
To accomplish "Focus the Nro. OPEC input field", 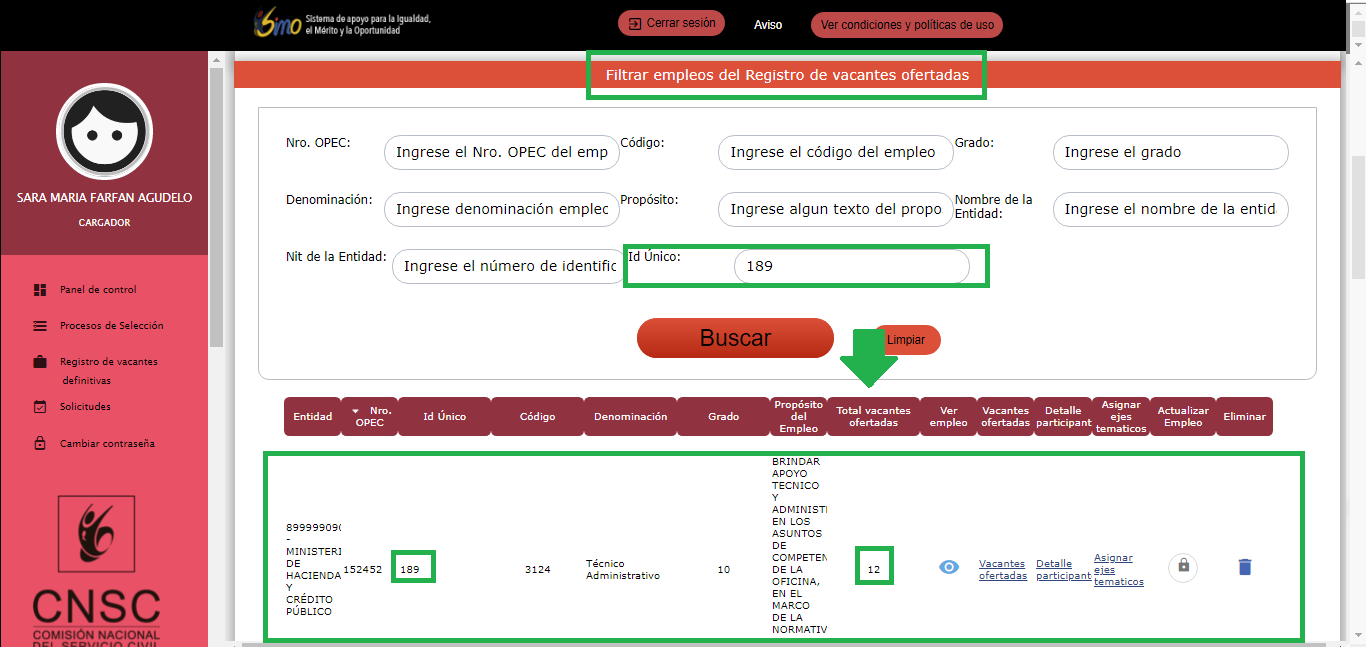I will coord(501,153).
